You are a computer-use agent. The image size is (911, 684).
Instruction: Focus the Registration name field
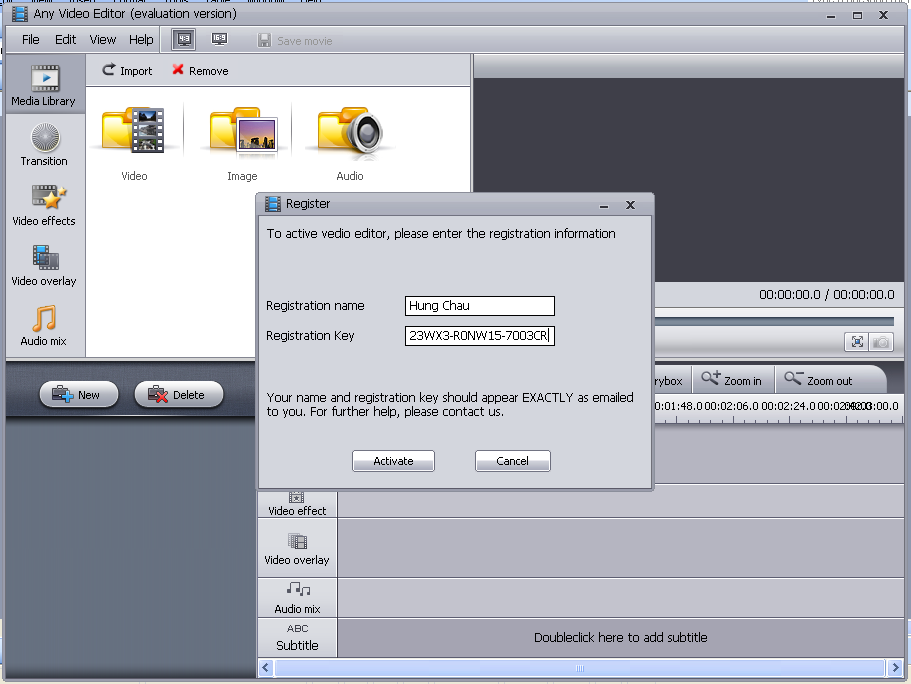(480, 306)
